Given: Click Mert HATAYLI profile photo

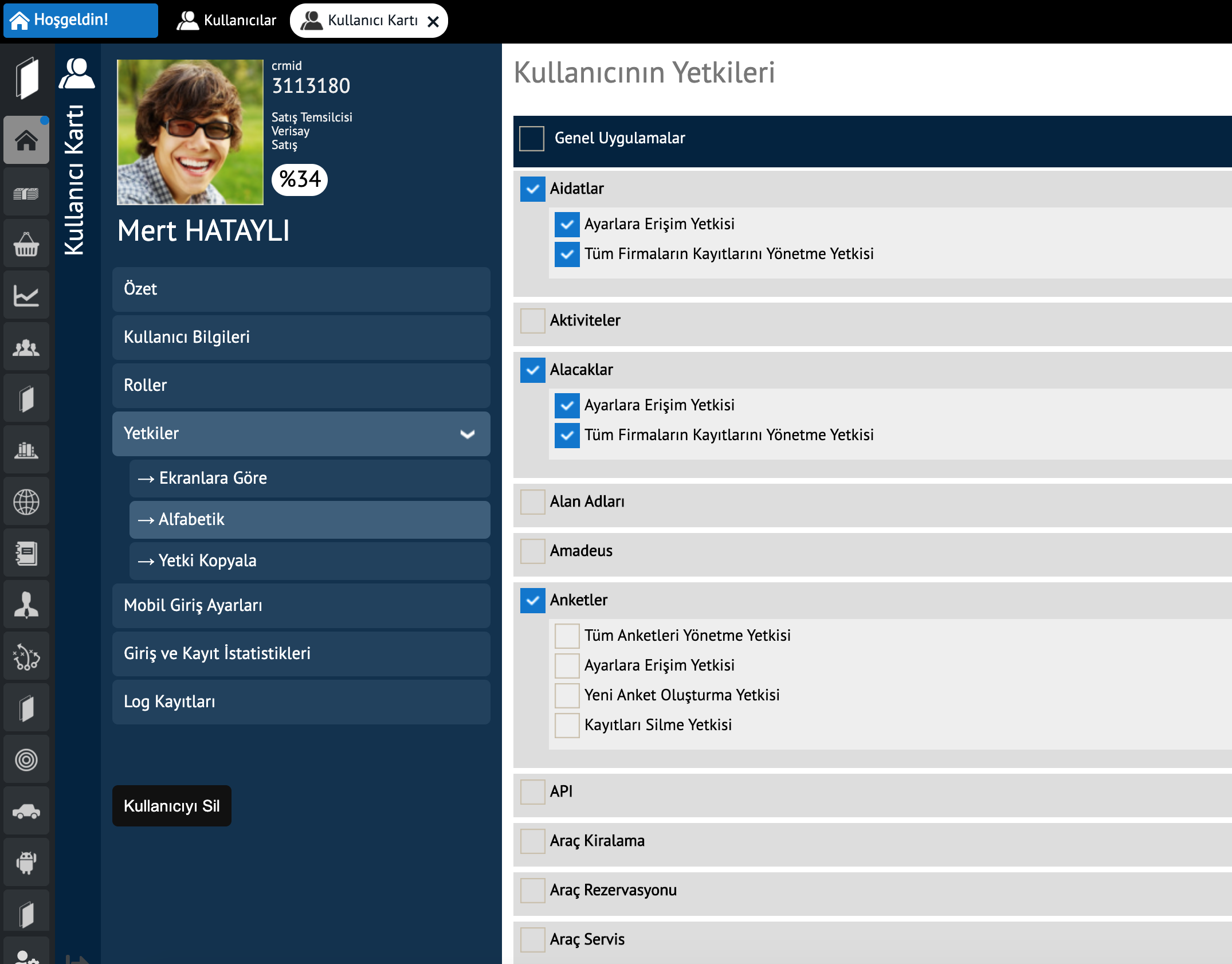Looking at the screenshot, I should coord(190,132).
